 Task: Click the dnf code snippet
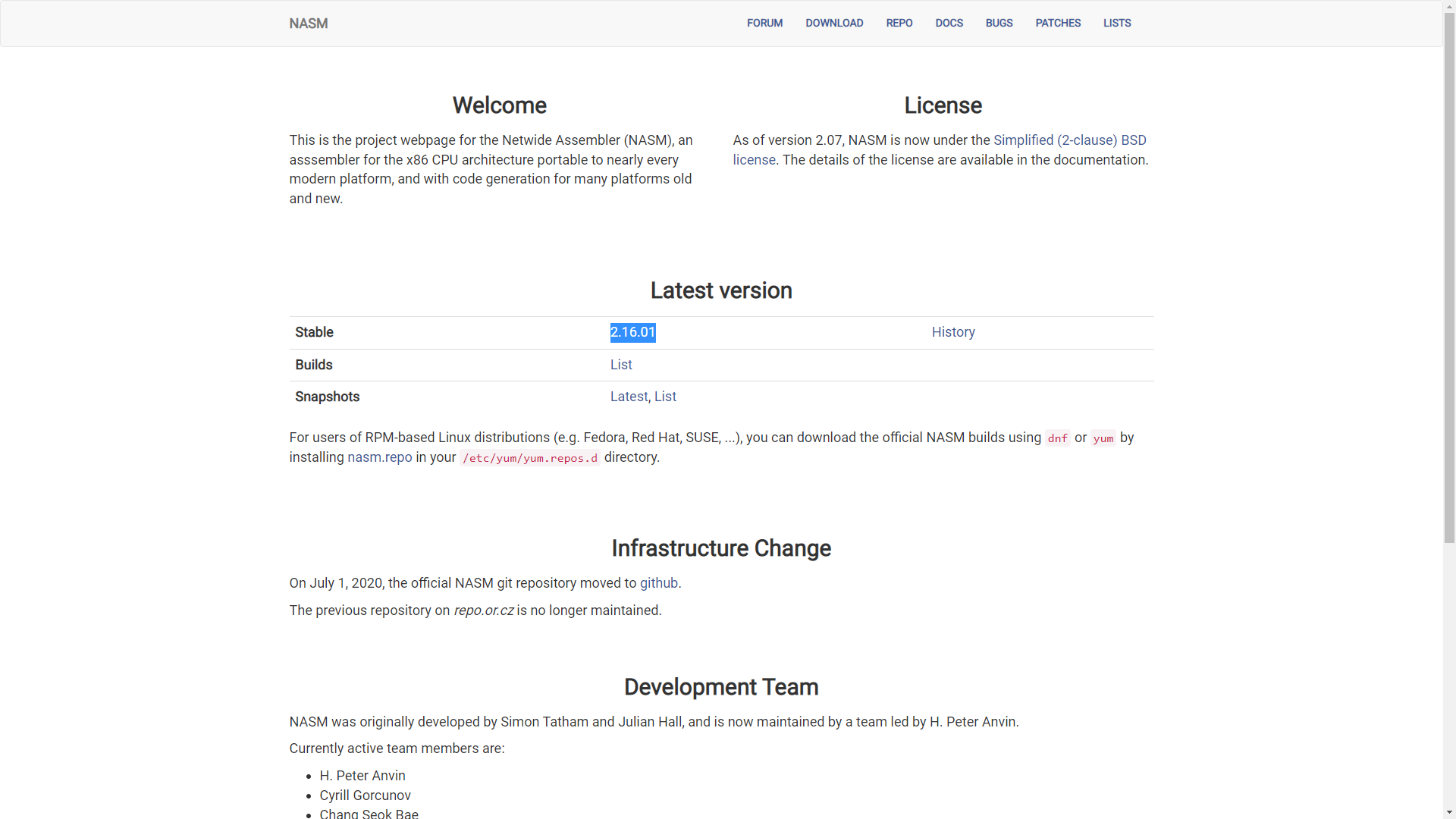click(x=1058, y=438)
